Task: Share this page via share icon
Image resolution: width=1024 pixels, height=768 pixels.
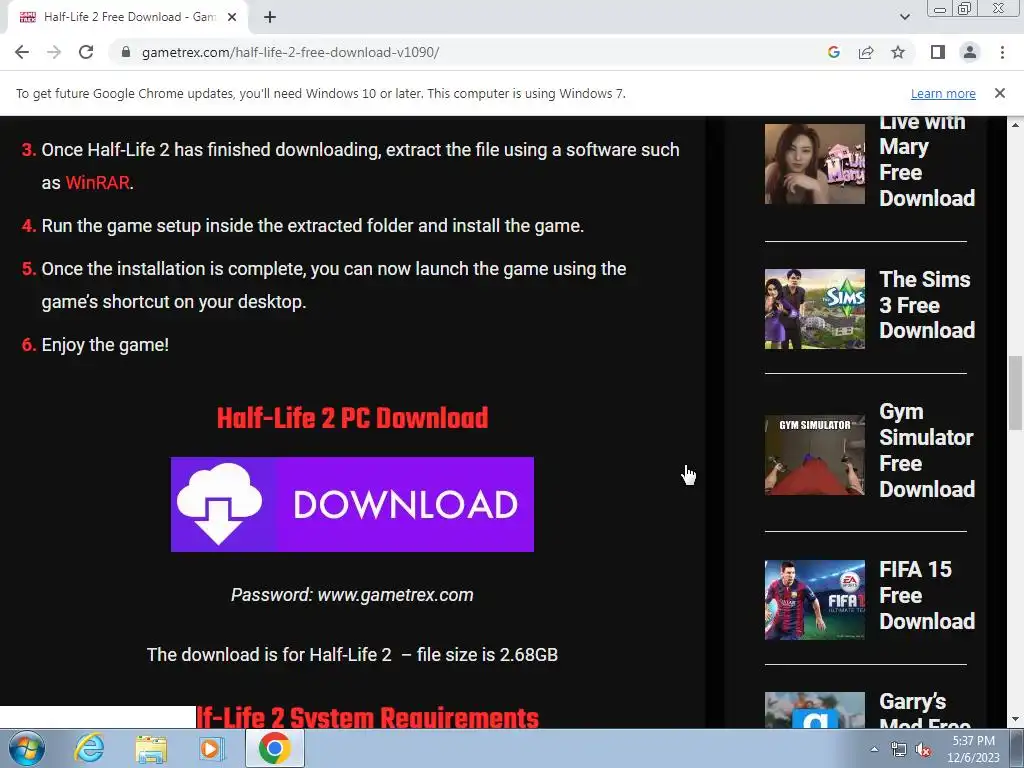Action: coord(866,52)
